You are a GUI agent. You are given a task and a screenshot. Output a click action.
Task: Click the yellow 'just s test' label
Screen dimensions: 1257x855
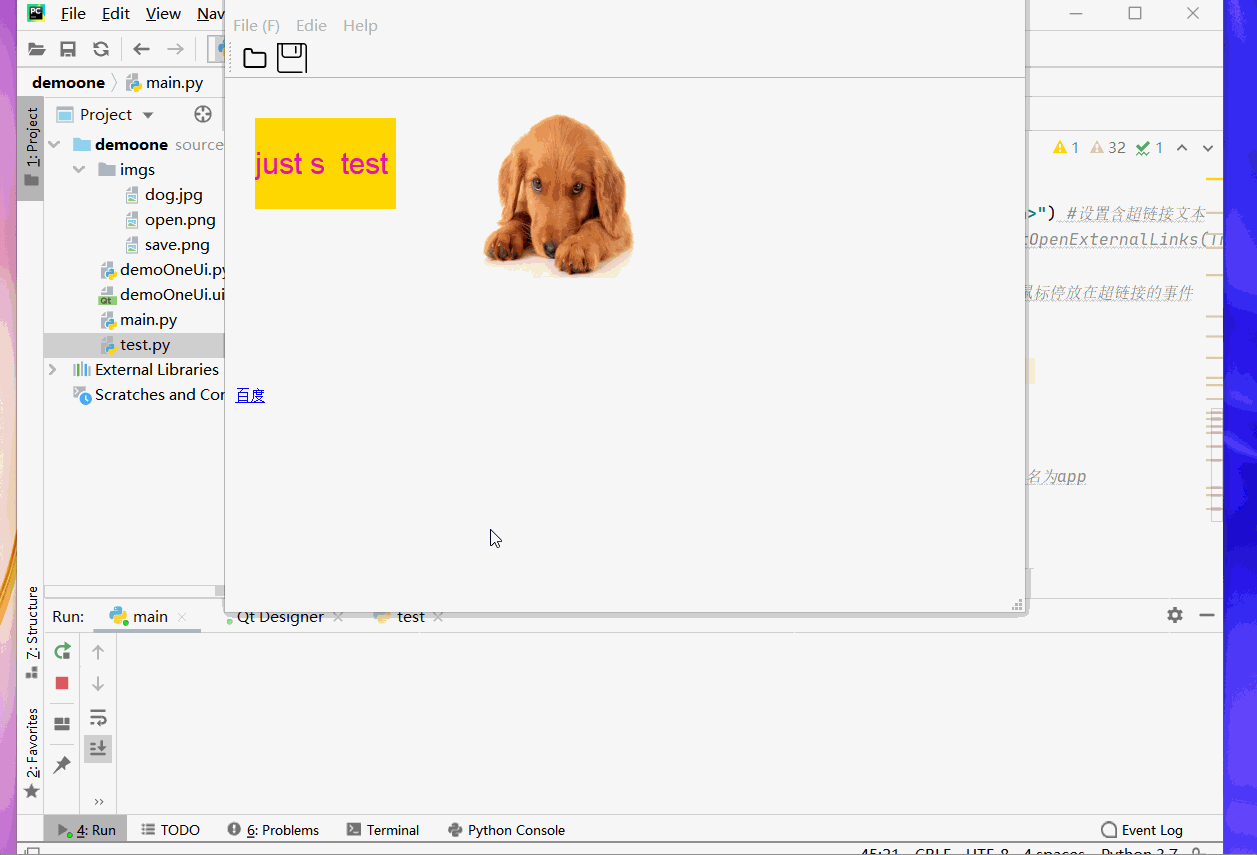(x=325, y=163)
